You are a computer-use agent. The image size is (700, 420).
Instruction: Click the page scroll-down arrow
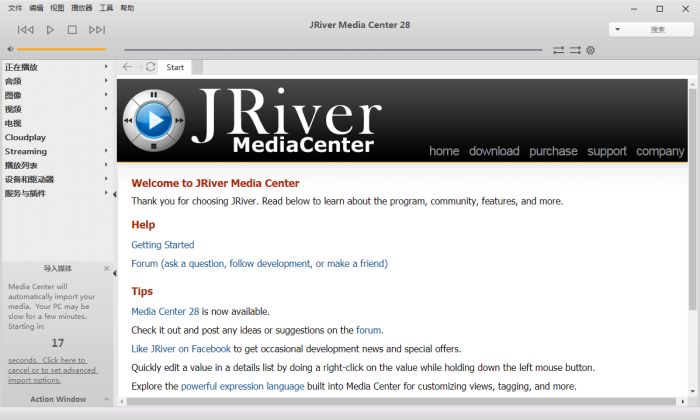pyautogui.click(x=692, y=391)
